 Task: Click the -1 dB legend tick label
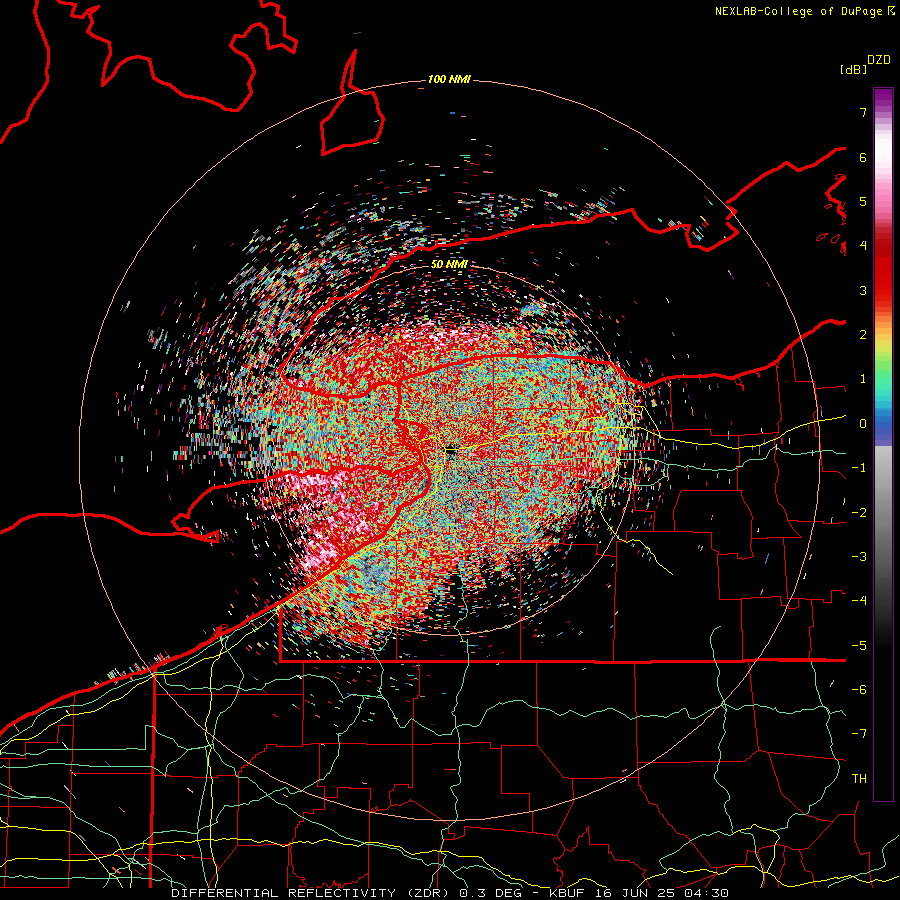click(859, 468)
